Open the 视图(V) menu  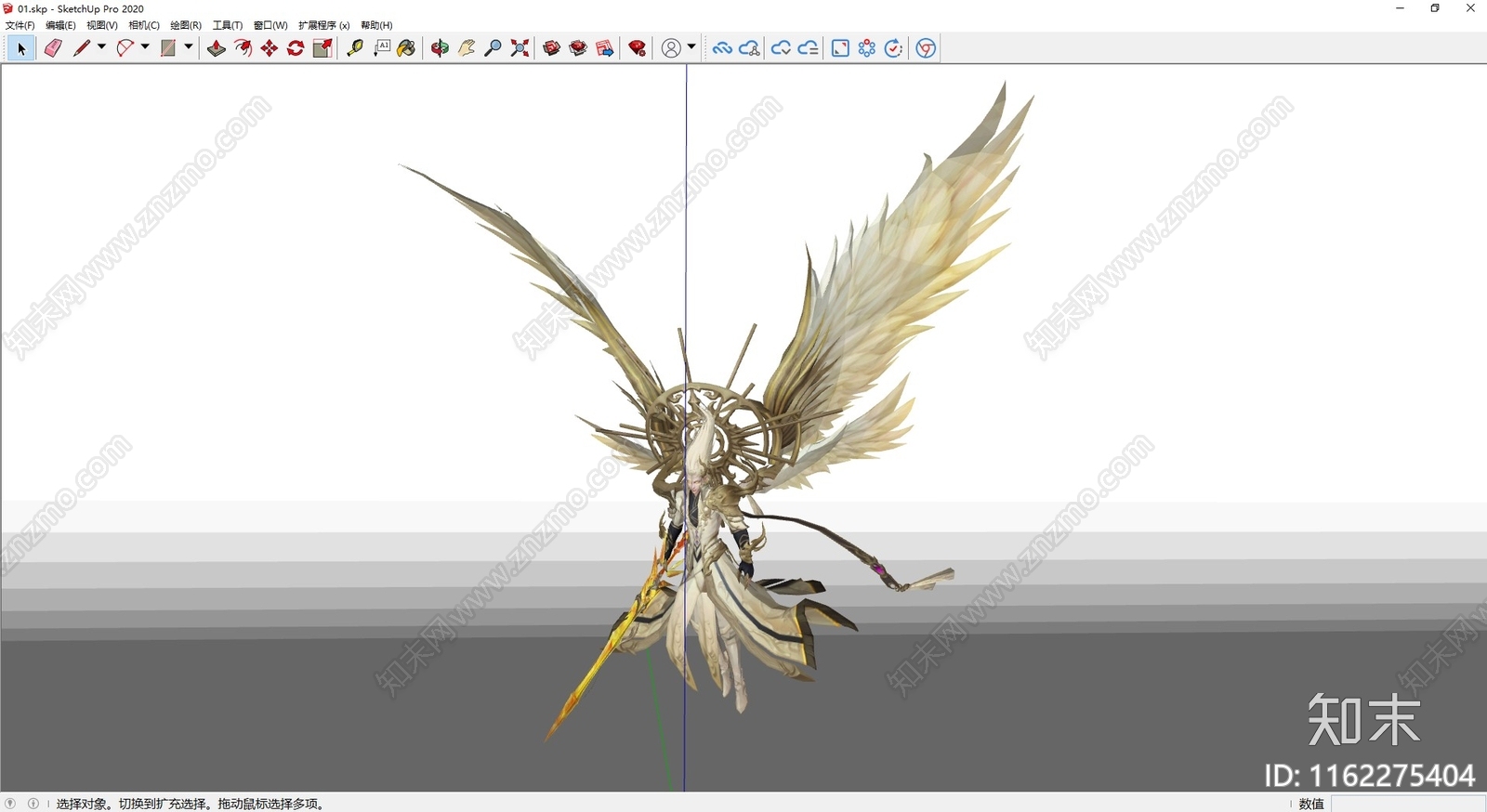(102, 25)
